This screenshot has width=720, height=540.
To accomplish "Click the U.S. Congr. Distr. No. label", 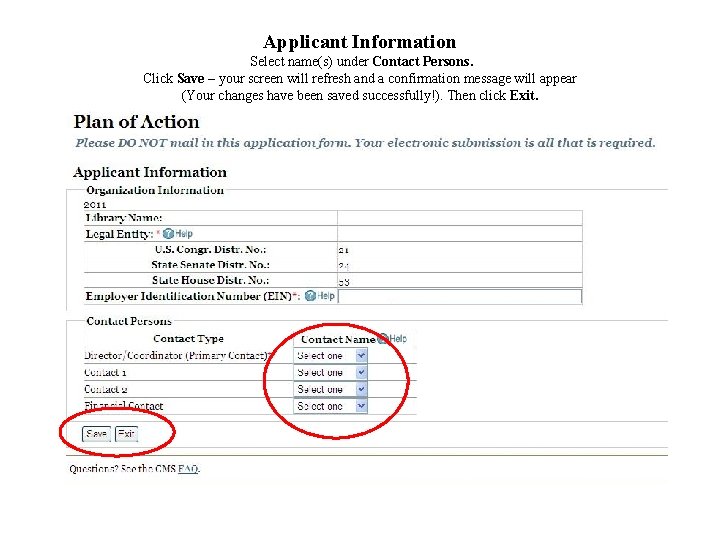I will pos(210,249).
